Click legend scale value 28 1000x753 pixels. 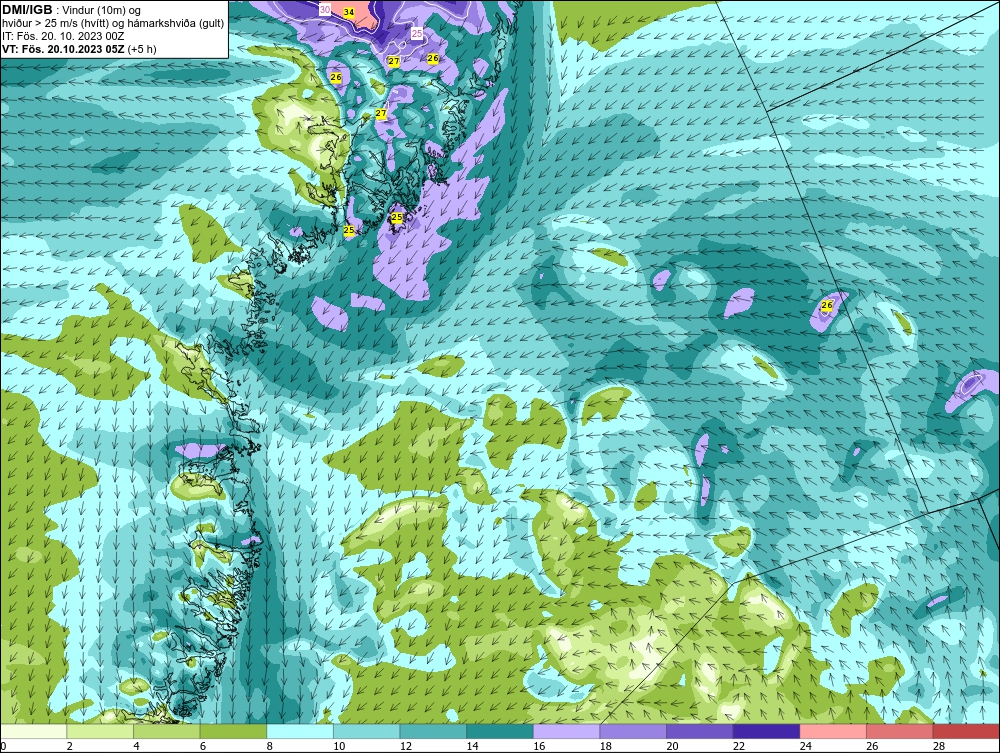click(939, 746)
